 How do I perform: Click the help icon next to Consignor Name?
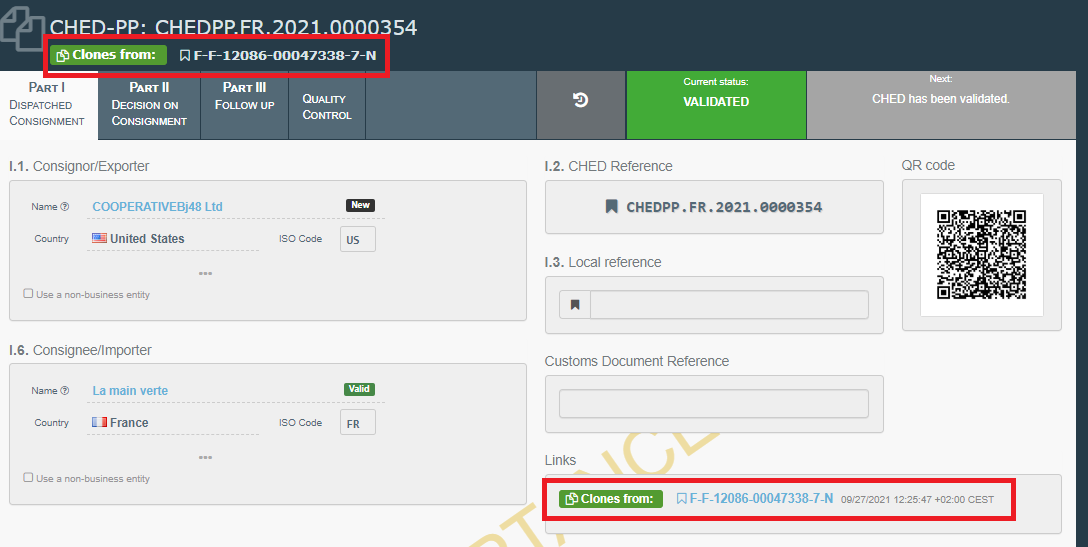65,207
